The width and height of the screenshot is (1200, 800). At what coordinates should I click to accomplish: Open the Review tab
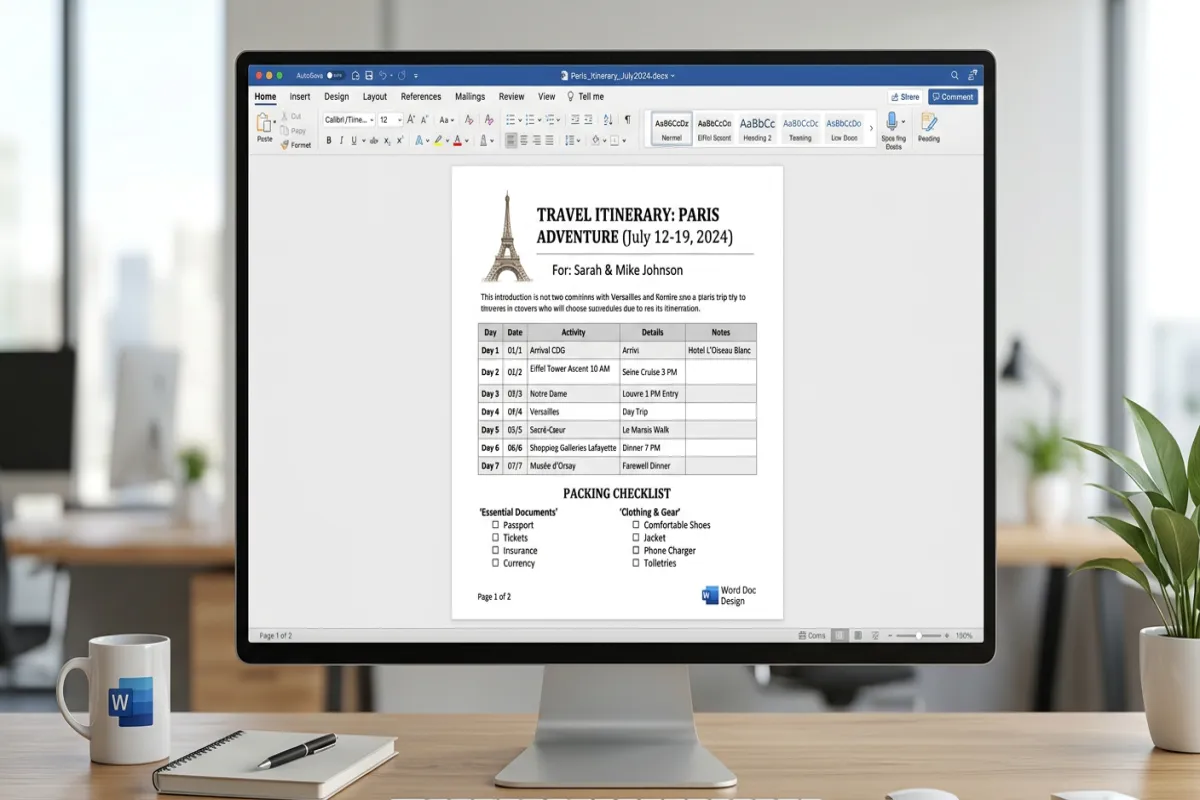(511, 96)
